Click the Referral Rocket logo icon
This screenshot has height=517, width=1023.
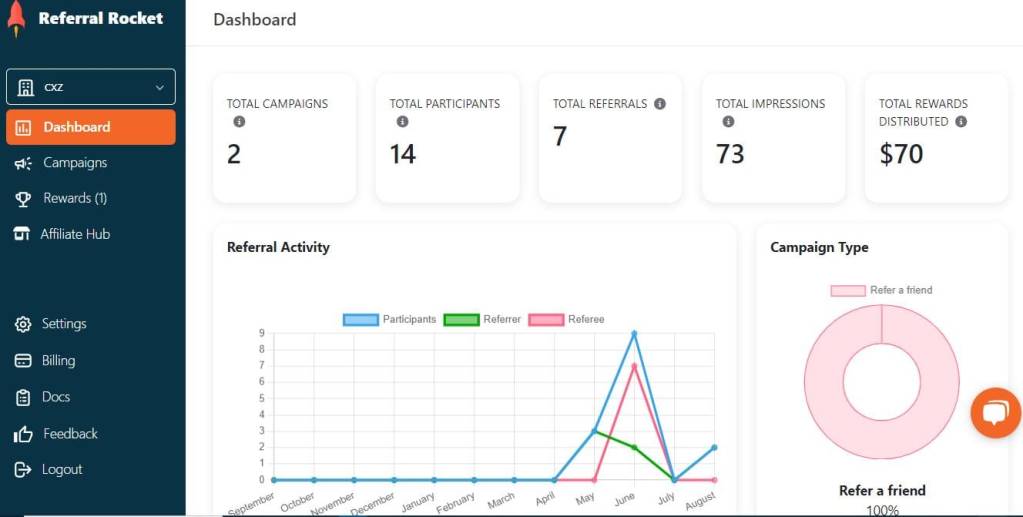pos(16,20)
